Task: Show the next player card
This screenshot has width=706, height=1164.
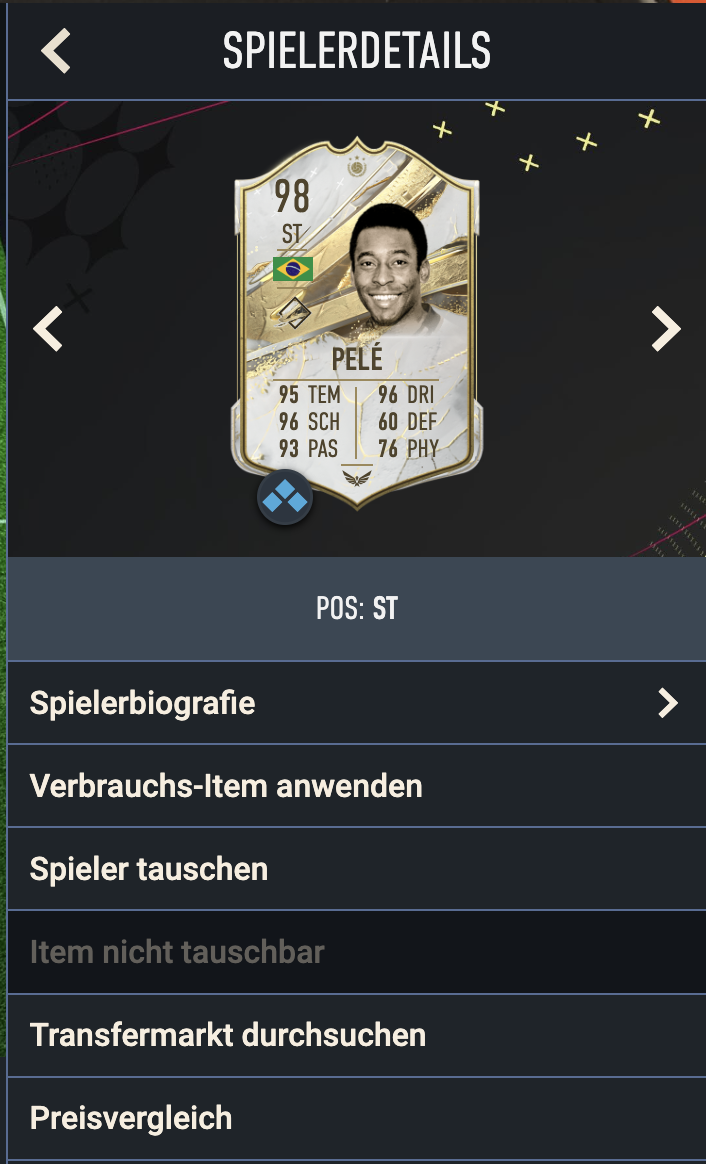Action: coord(666,329)
